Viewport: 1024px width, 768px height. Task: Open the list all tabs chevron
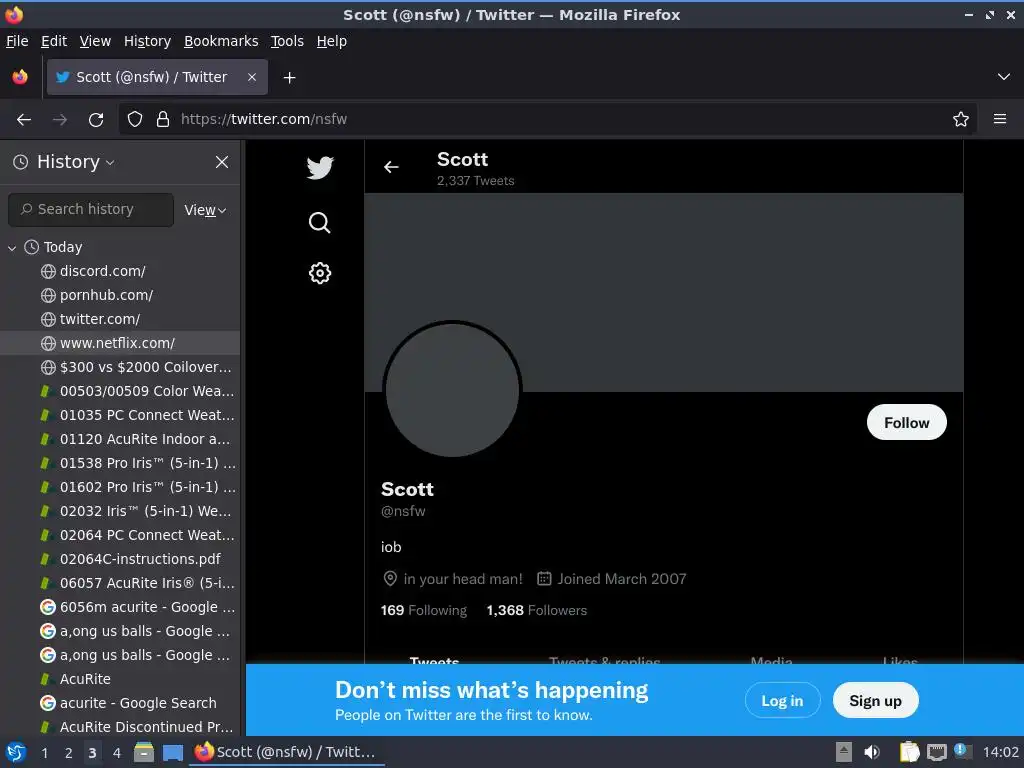coord(1004,77)
